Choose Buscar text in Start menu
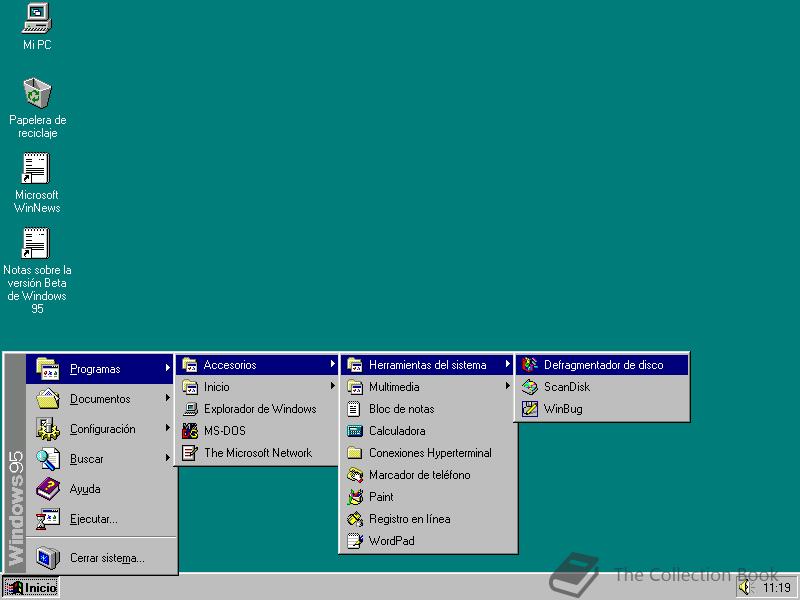 click(x=87, y=459)
